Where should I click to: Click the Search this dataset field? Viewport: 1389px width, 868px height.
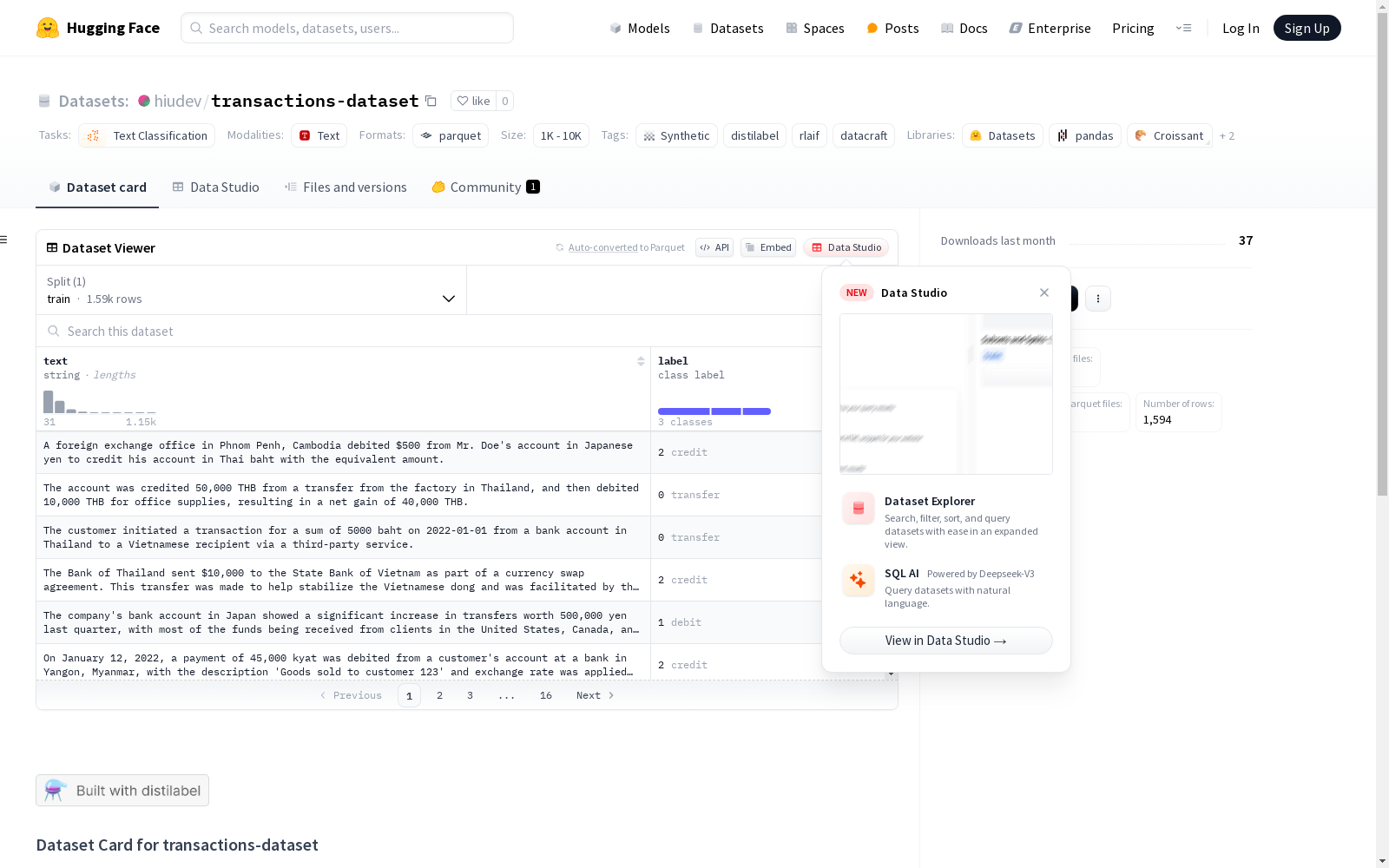coord(430,331)
